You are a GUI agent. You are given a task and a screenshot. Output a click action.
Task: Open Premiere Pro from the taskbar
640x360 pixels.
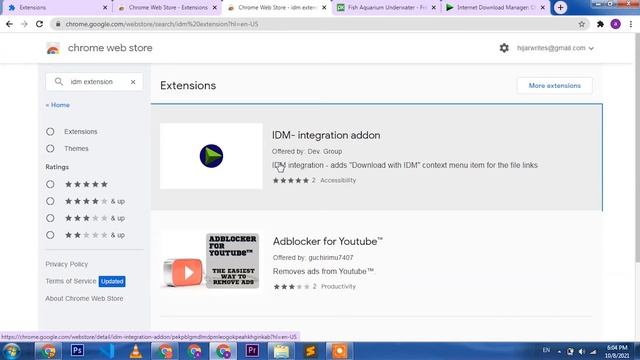(x=252, y=351)
